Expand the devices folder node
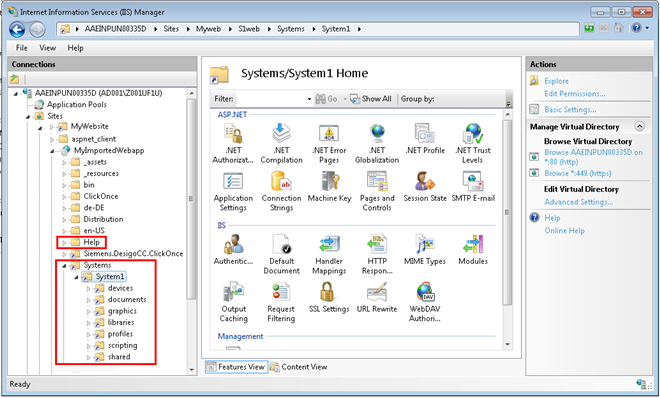This screenshot has width=660, height=398. pos(88,289)
